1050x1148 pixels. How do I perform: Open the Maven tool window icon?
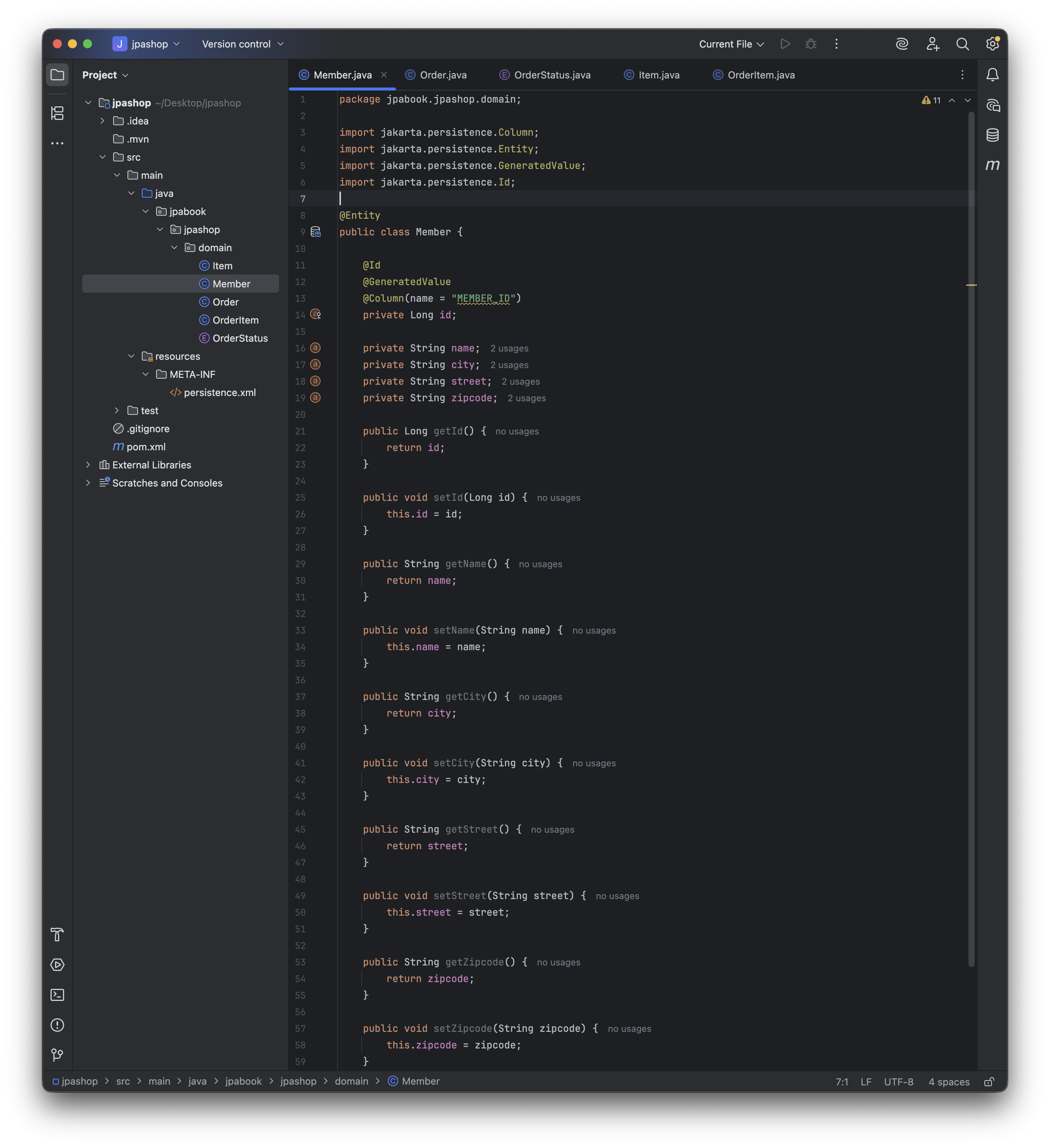point(992,165)
